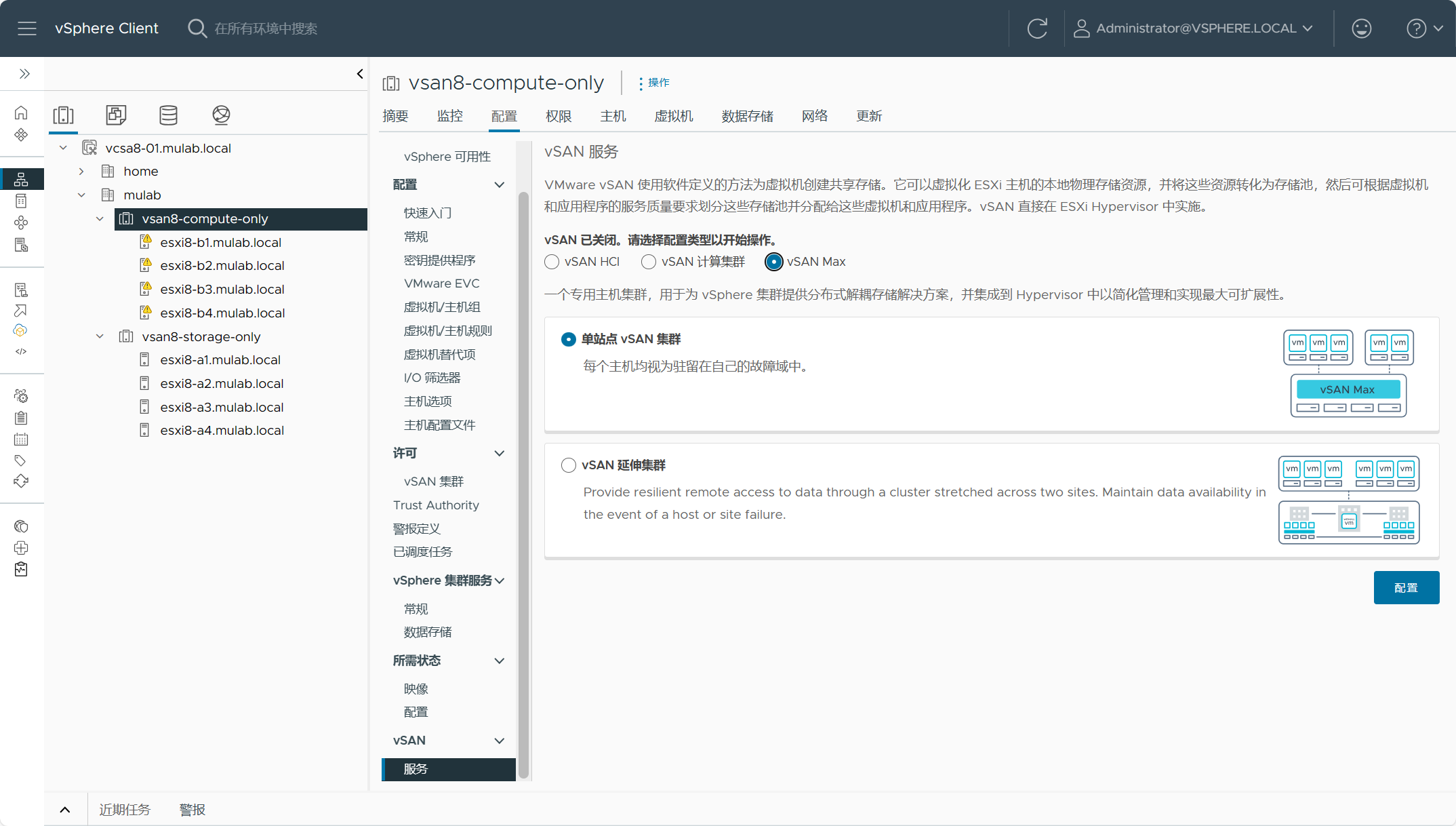Open the 警报 bottom tab

[x=192, y=810]
